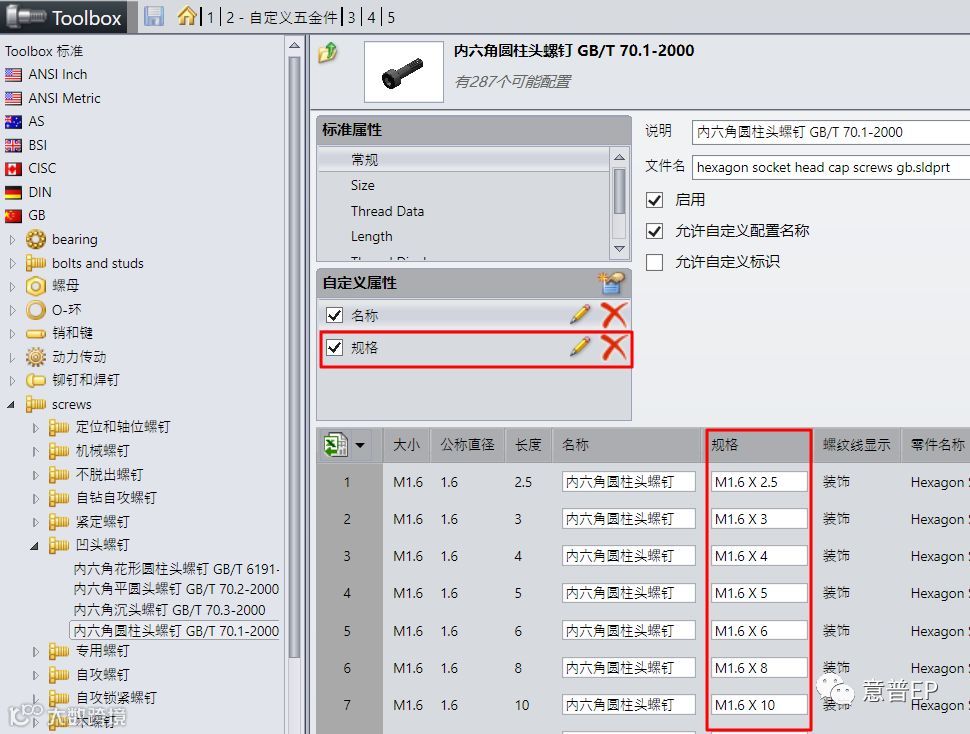Click the 螺母 nut folder icon
970x734 pixels.
[x=36, y=286]
